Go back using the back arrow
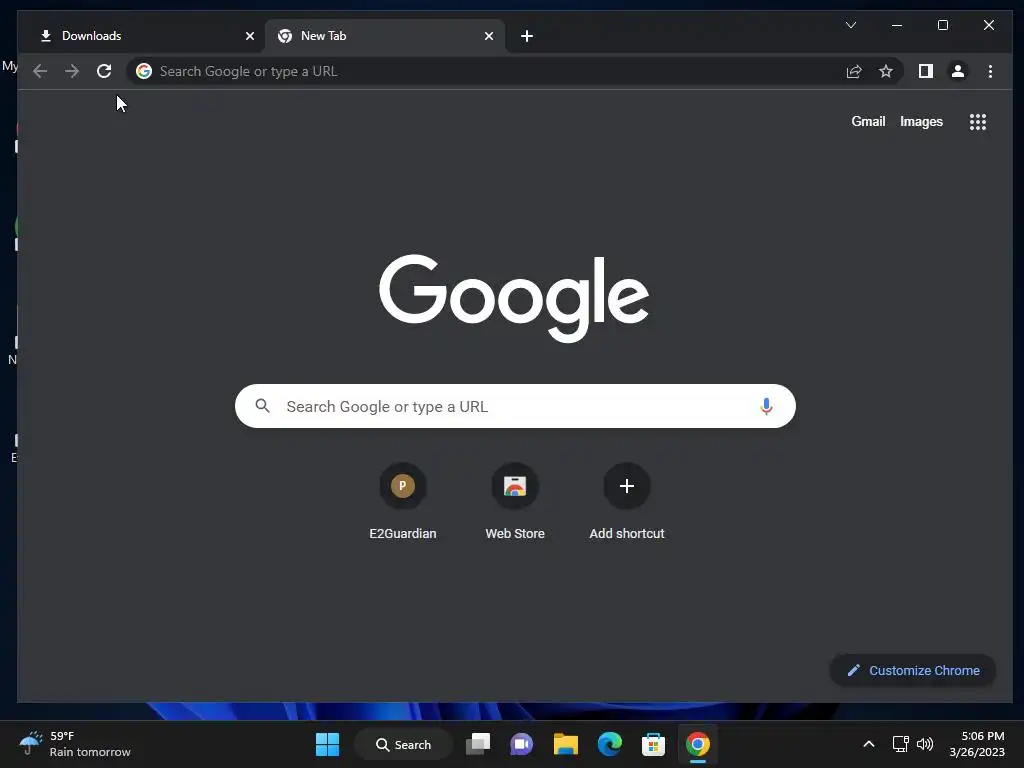 (x=40, y=71)
